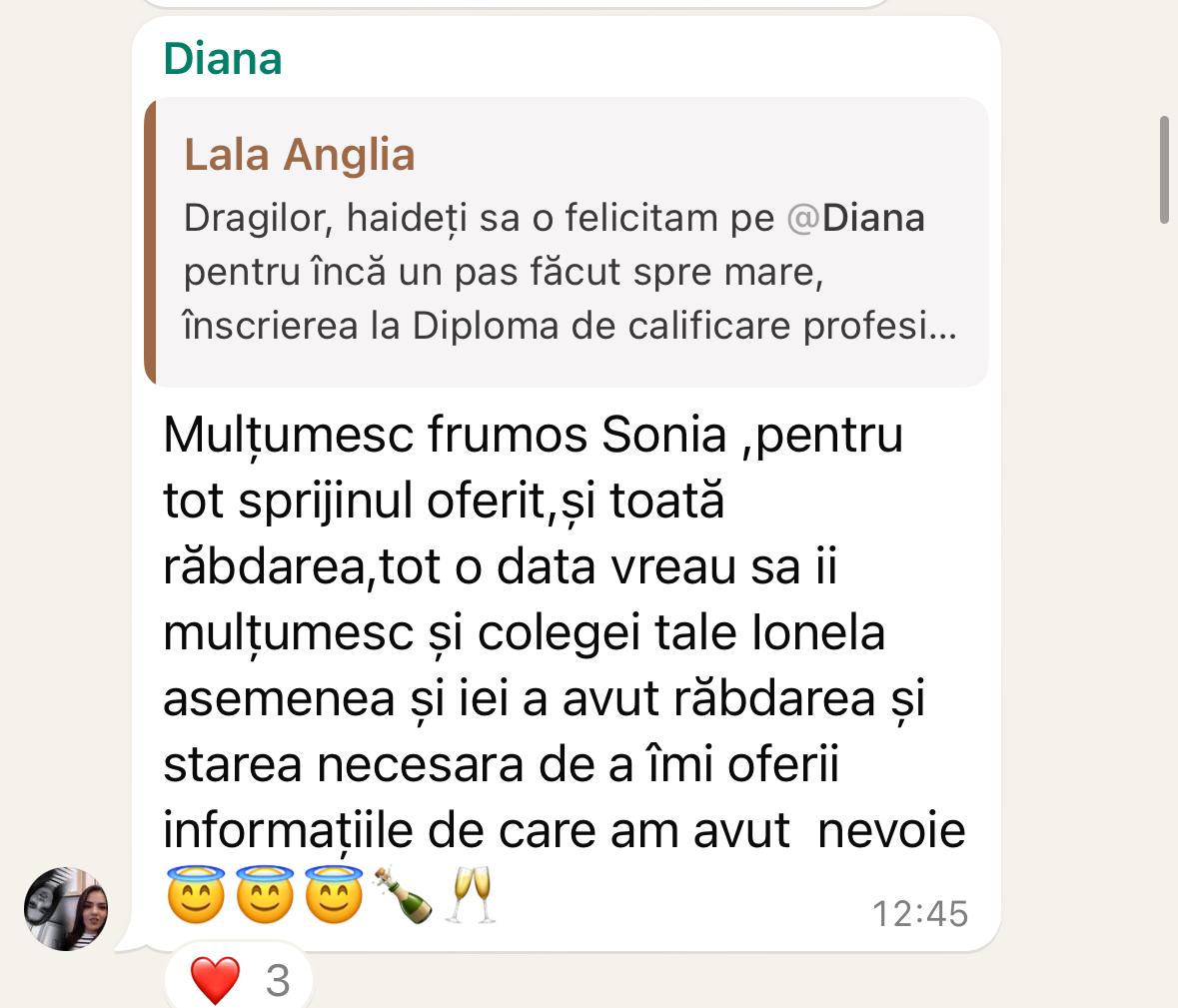Tap the @Diana mention in quote
Viewport: 1178px width, 1008px height.
[x=855, y=219]
